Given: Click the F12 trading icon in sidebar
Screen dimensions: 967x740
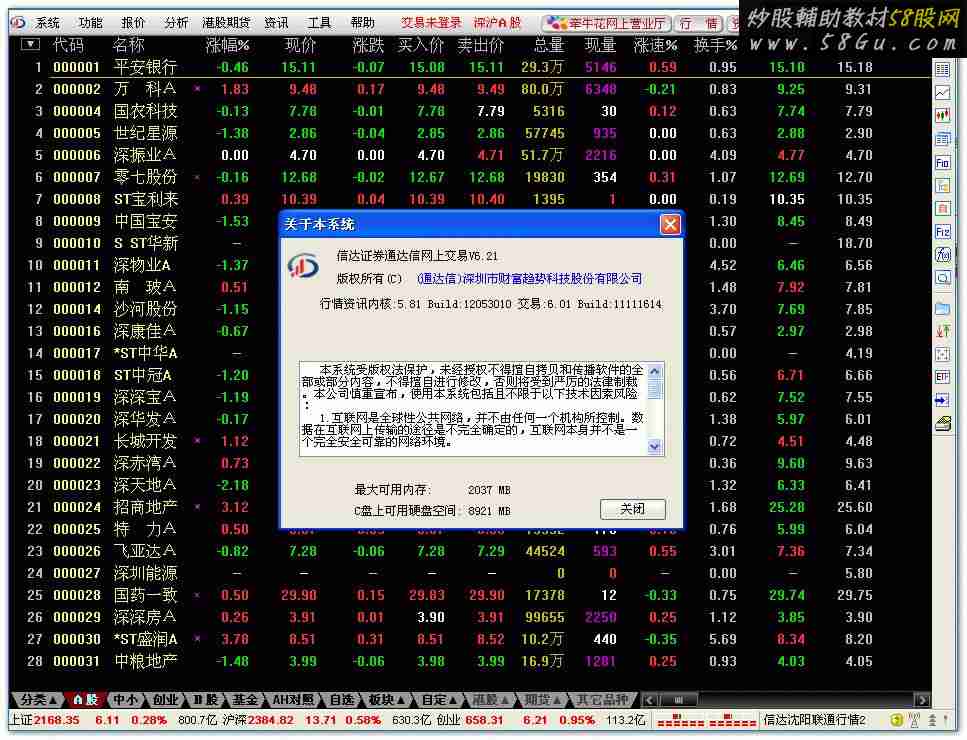Looking at the screenshot, I should (942, 232).
